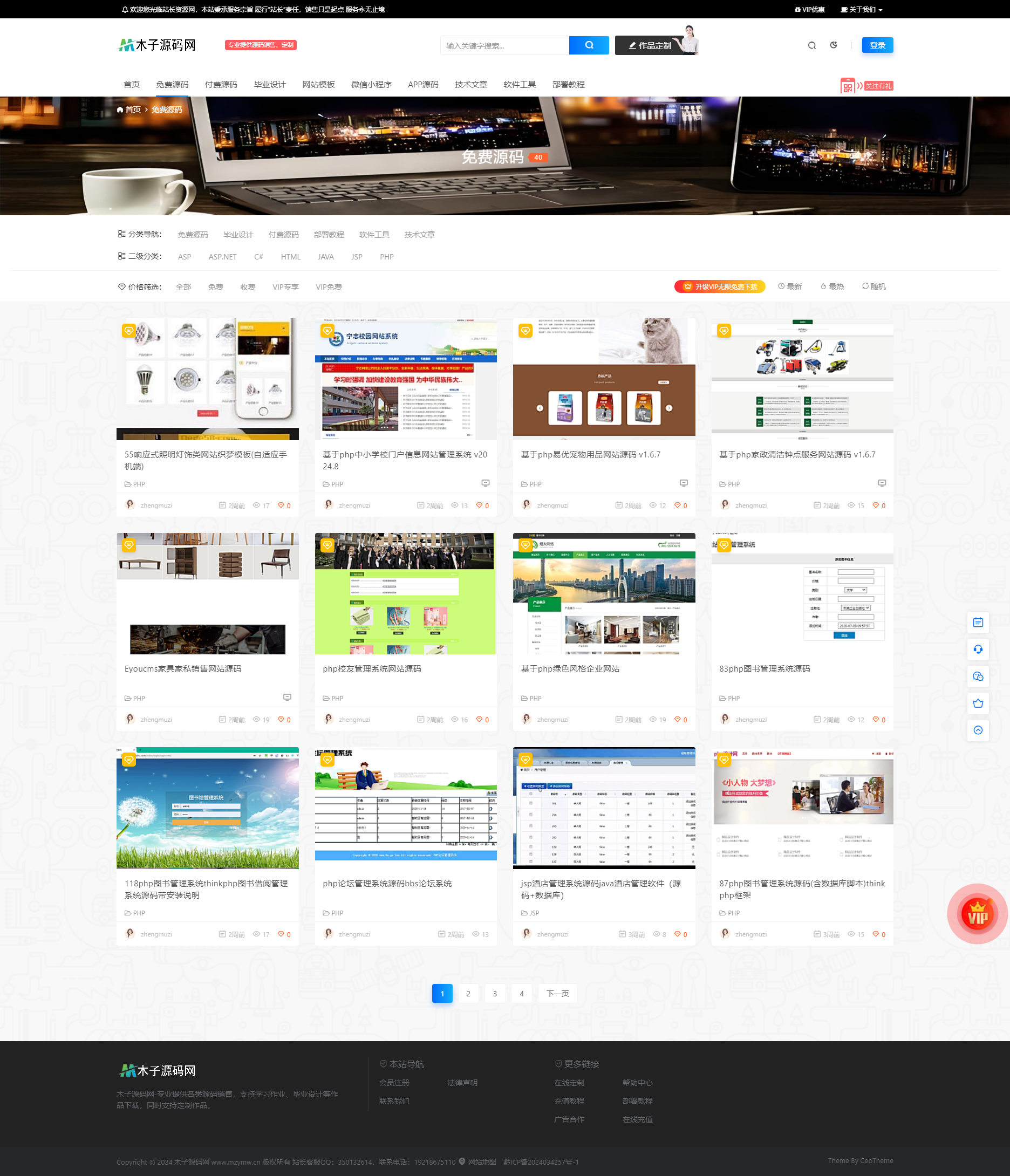Click like heart on 基于php绿色风格企业网站 card

(677, 719)
